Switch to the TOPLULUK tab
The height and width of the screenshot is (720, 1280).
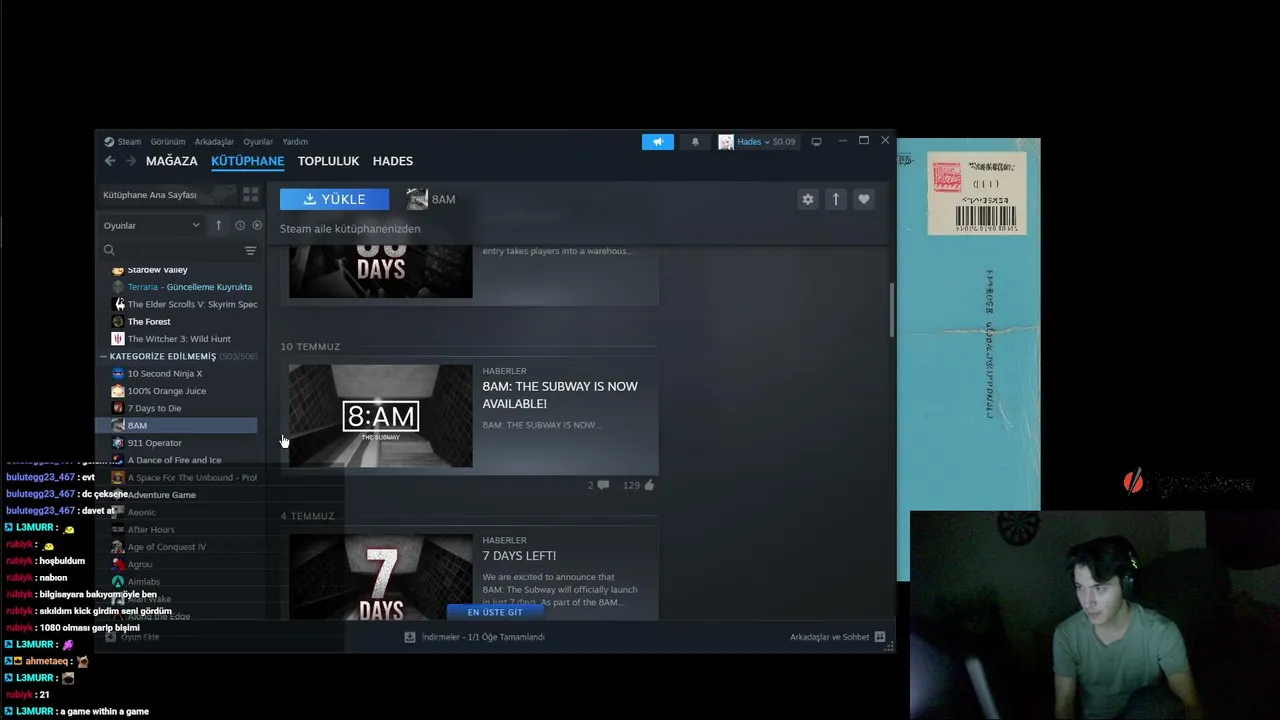[x=328, y=161]
